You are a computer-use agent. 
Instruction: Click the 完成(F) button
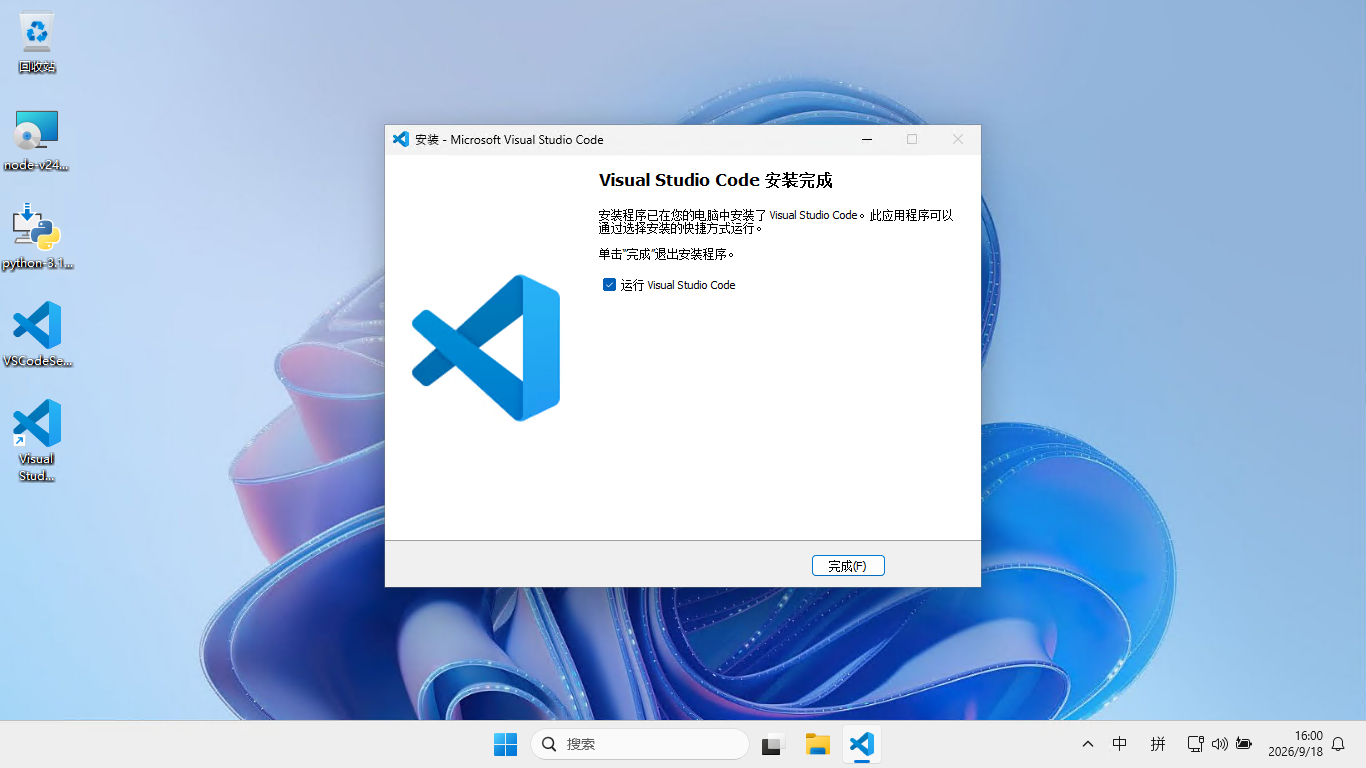click(x=848, y=566)
